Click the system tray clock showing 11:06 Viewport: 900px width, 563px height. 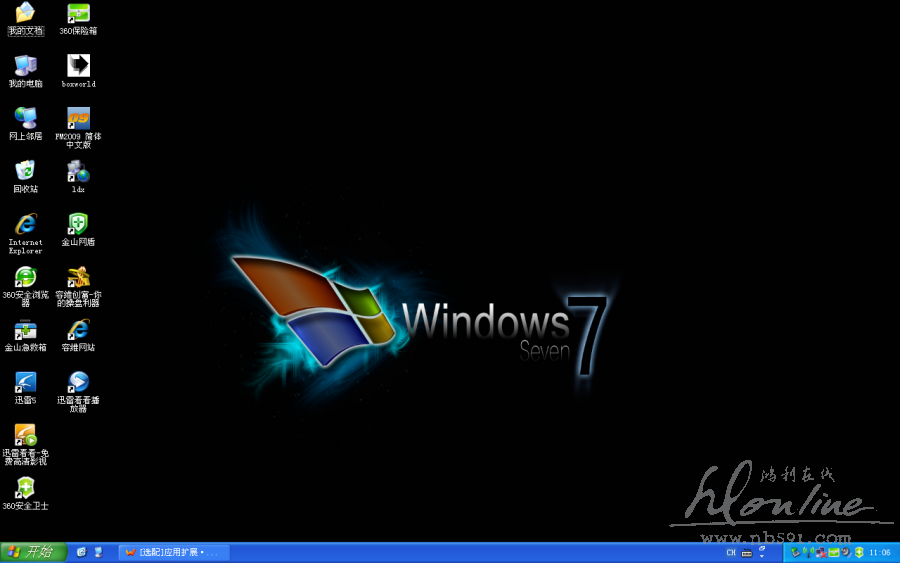[x=880, y=552]
